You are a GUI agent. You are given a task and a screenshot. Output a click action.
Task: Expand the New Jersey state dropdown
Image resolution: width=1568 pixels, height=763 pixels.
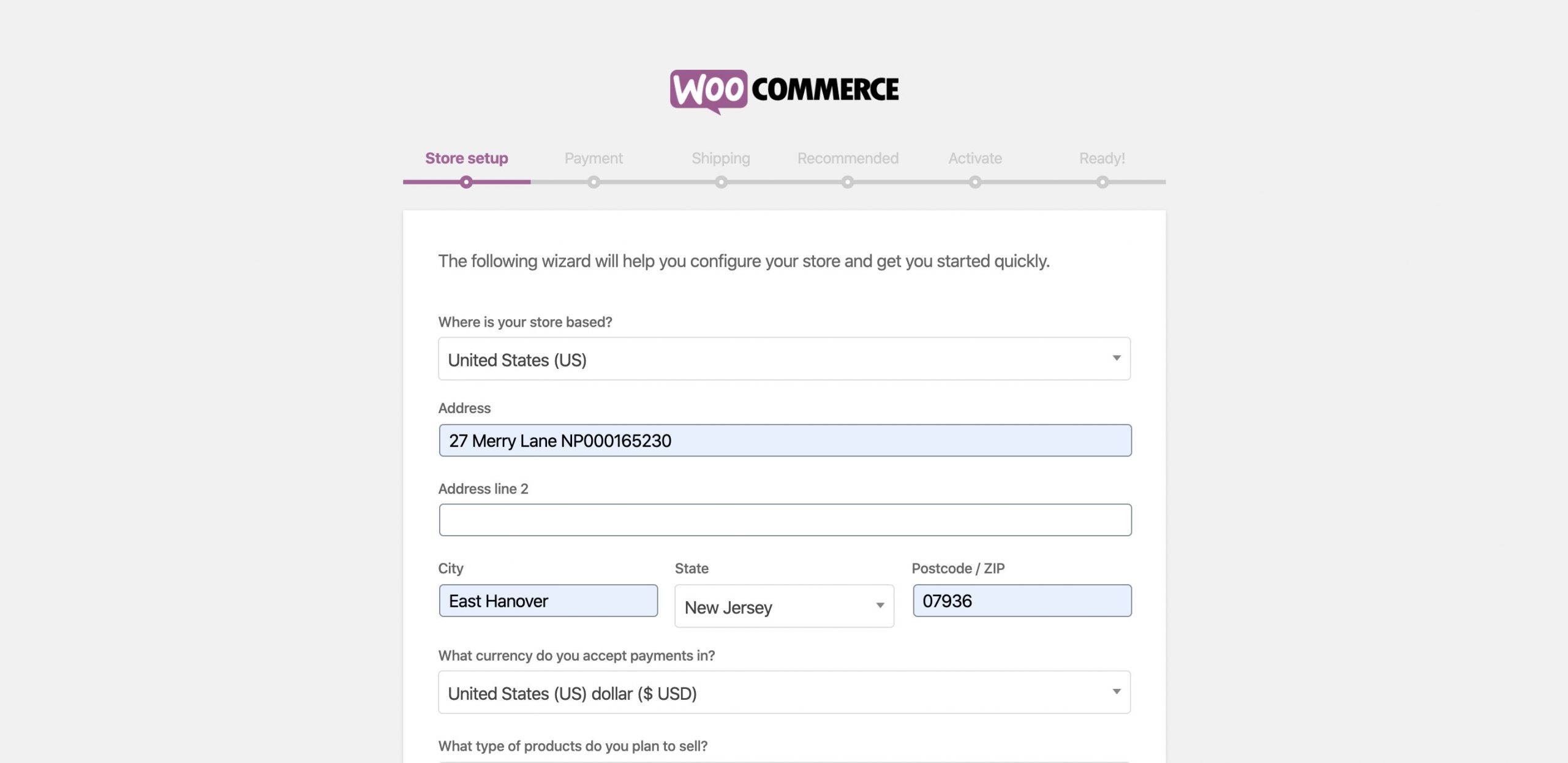784,606
